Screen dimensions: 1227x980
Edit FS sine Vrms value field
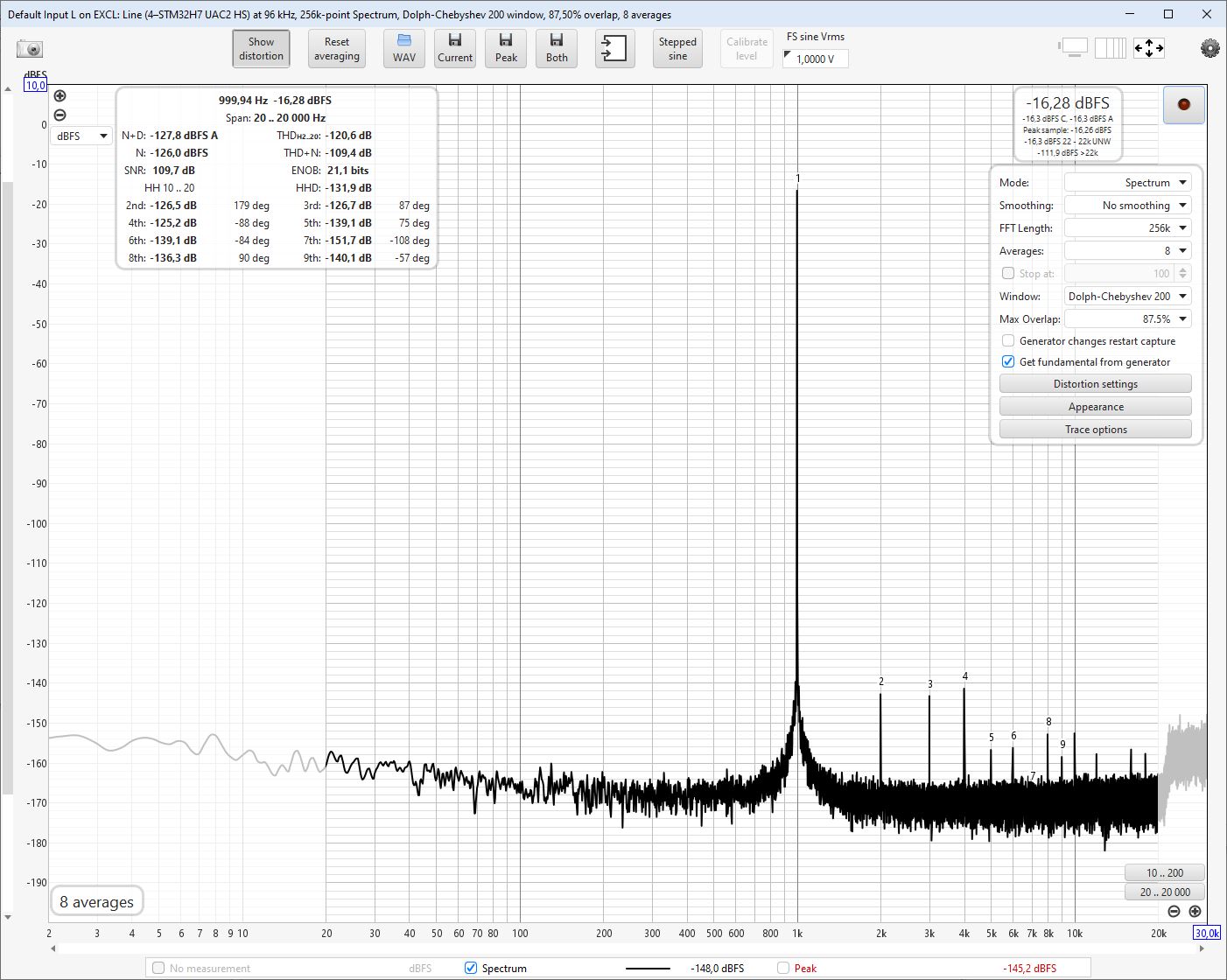816,59
